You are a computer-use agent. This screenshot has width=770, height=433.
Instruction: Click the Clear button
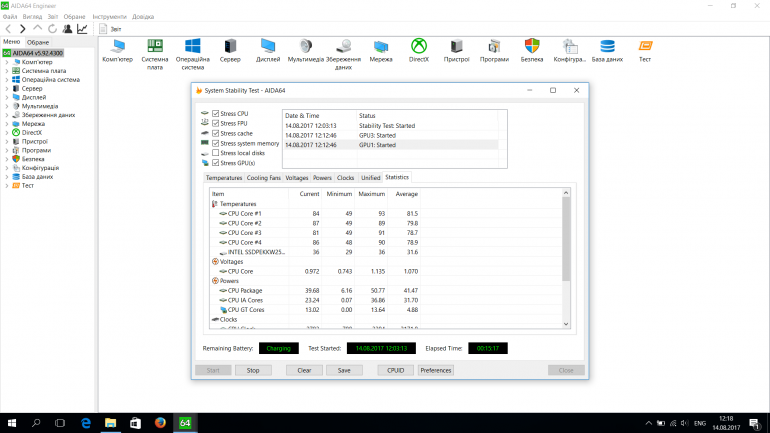click(304, 370)
